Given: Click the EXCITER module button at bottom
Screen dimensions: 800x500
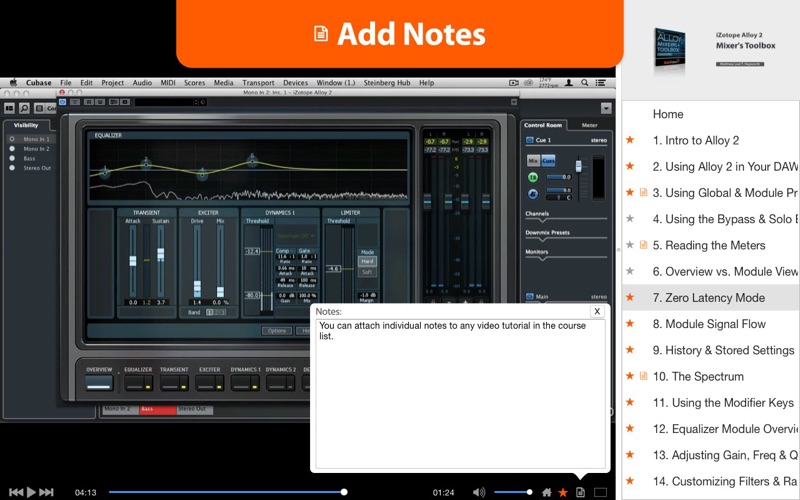Looking at the screenshot, I should pos(209,383).
